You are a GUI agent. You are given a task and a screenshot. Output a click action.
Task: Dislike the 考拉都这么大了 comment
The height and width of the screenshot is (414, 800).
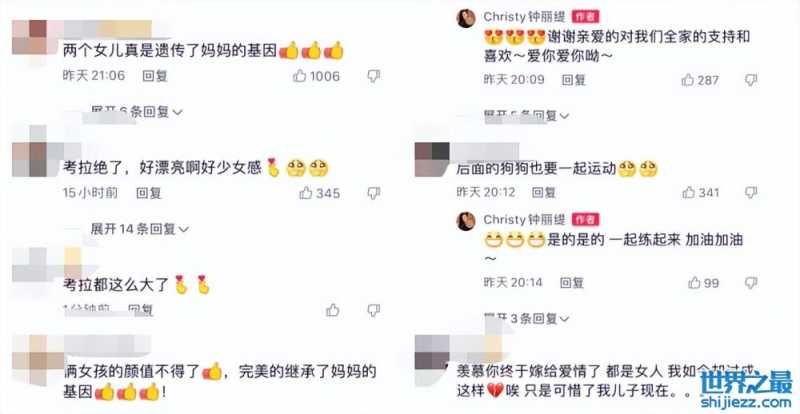(x=374, y=310)
